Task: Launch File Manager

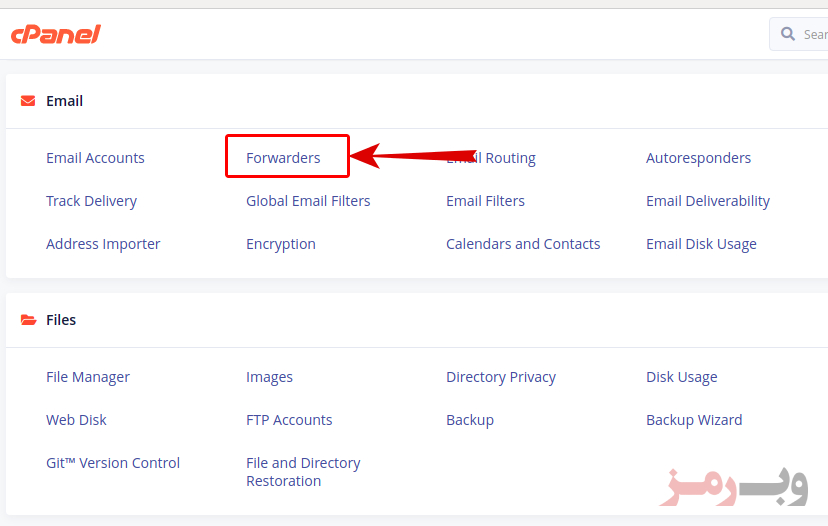Action: click(88, 377)
